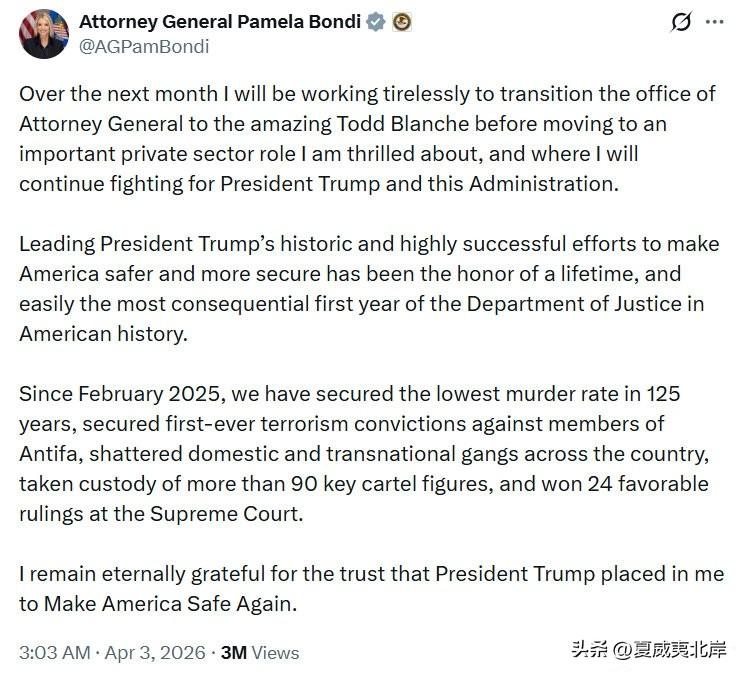743x675 pixels.
Task: Open the three-dot More options menu
Action: point(714,21)
